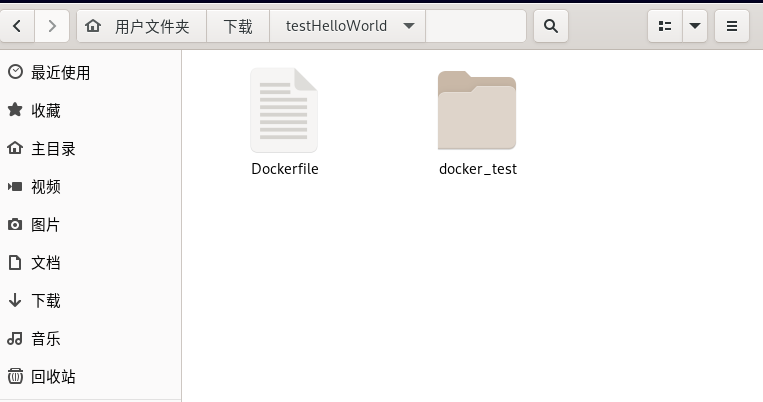763x402 pixels.
Task: Expand the testHelloWorld folder dropdown arrow
Action: point(409,26)
